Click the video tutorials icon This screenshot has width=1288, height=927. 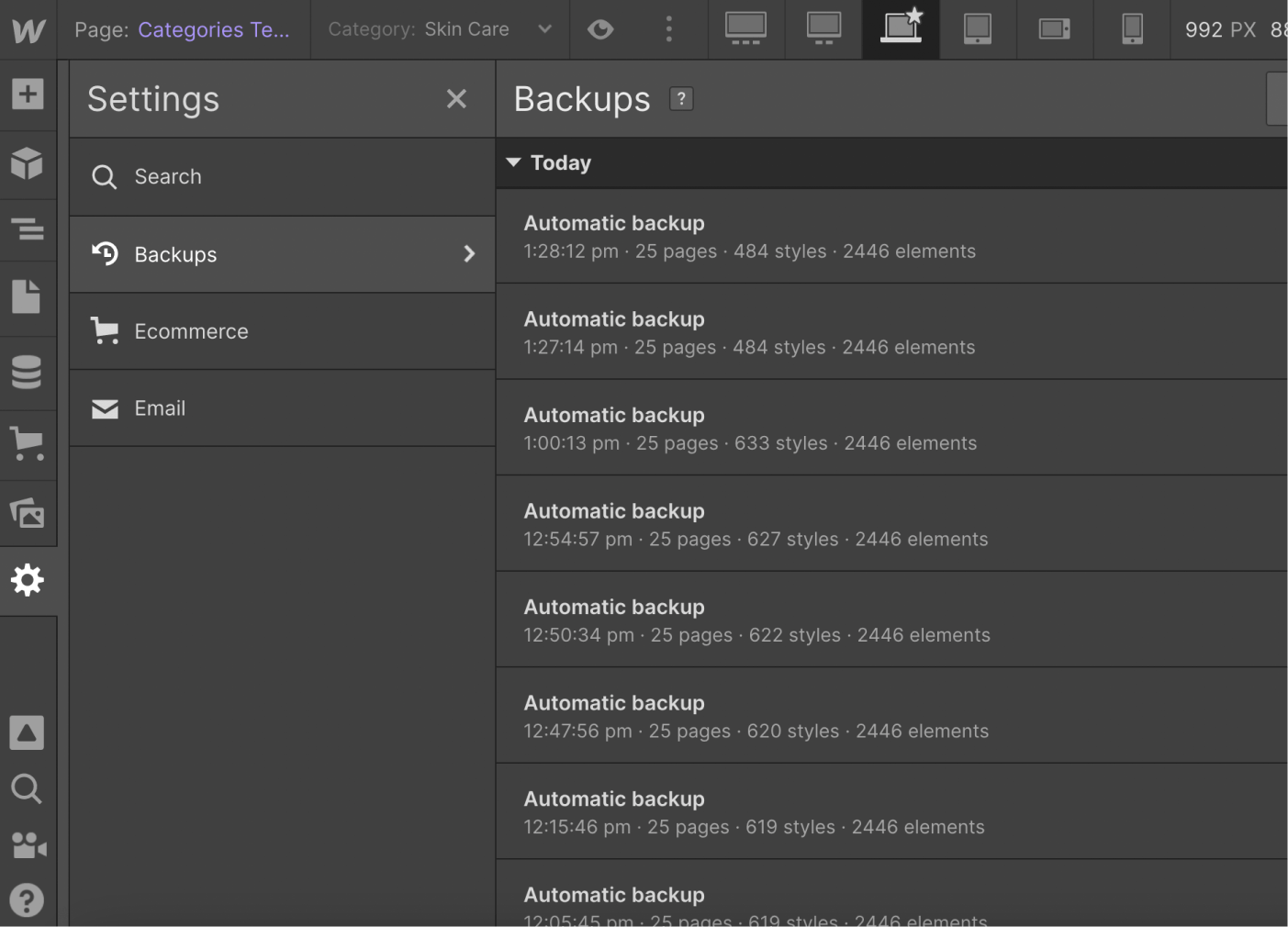coord(28,845)
